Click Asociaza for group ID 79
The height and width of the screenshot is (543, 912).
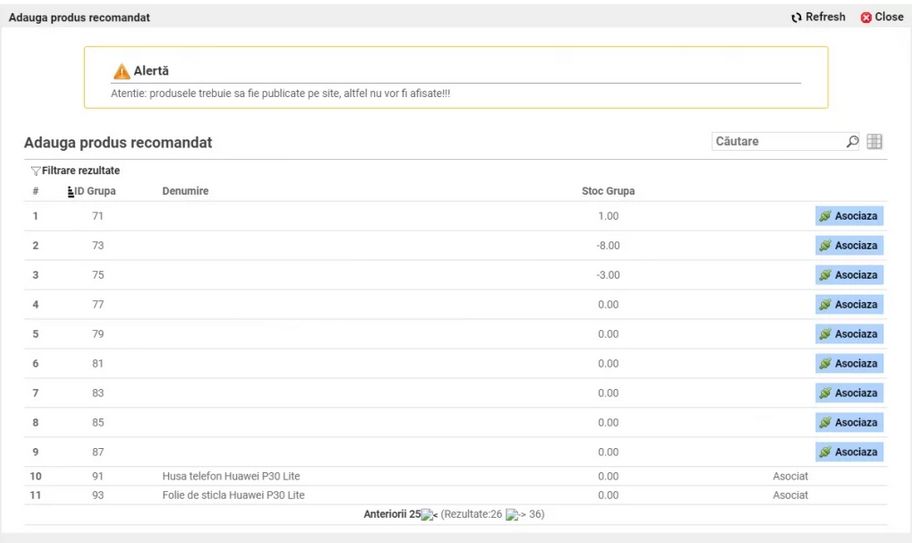tap(848, 334)
